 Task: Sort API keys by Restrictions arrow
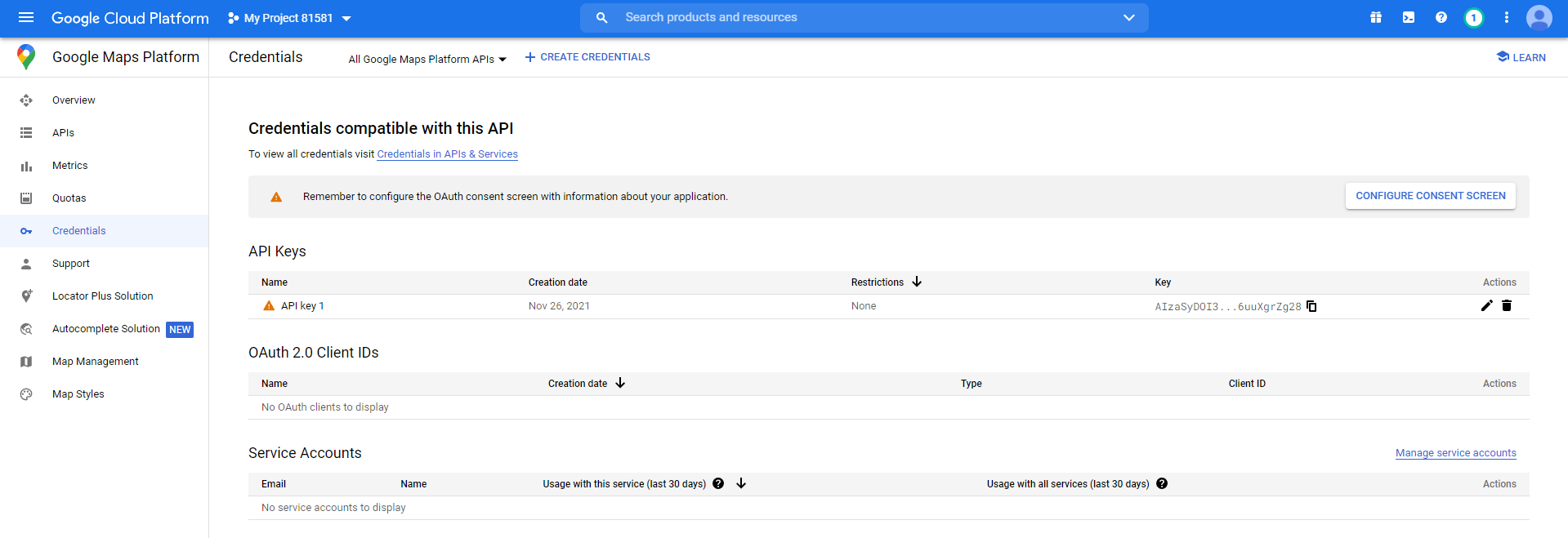click(917, 282)
